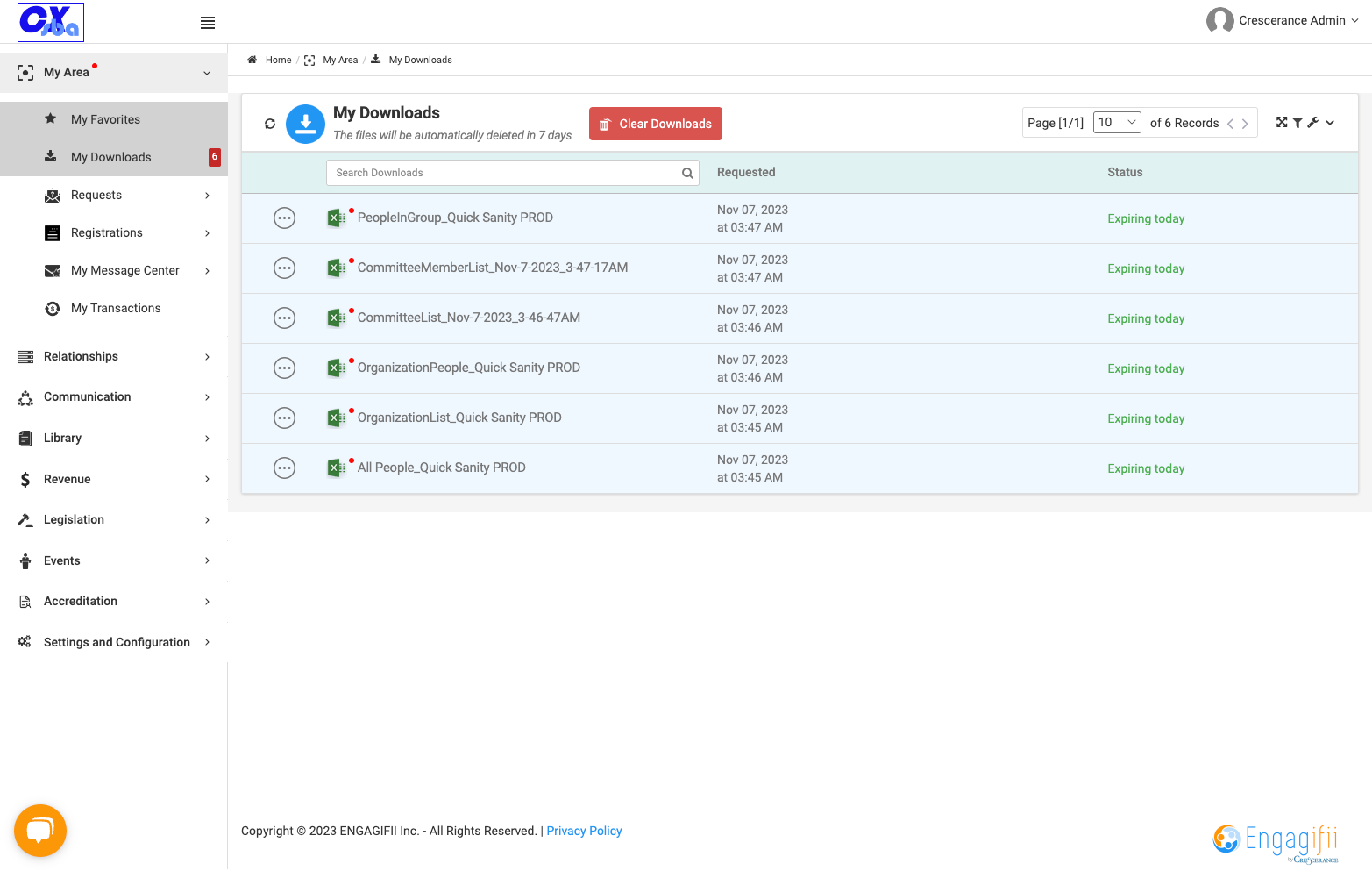Click the search magnifier icon

point(688,174)
